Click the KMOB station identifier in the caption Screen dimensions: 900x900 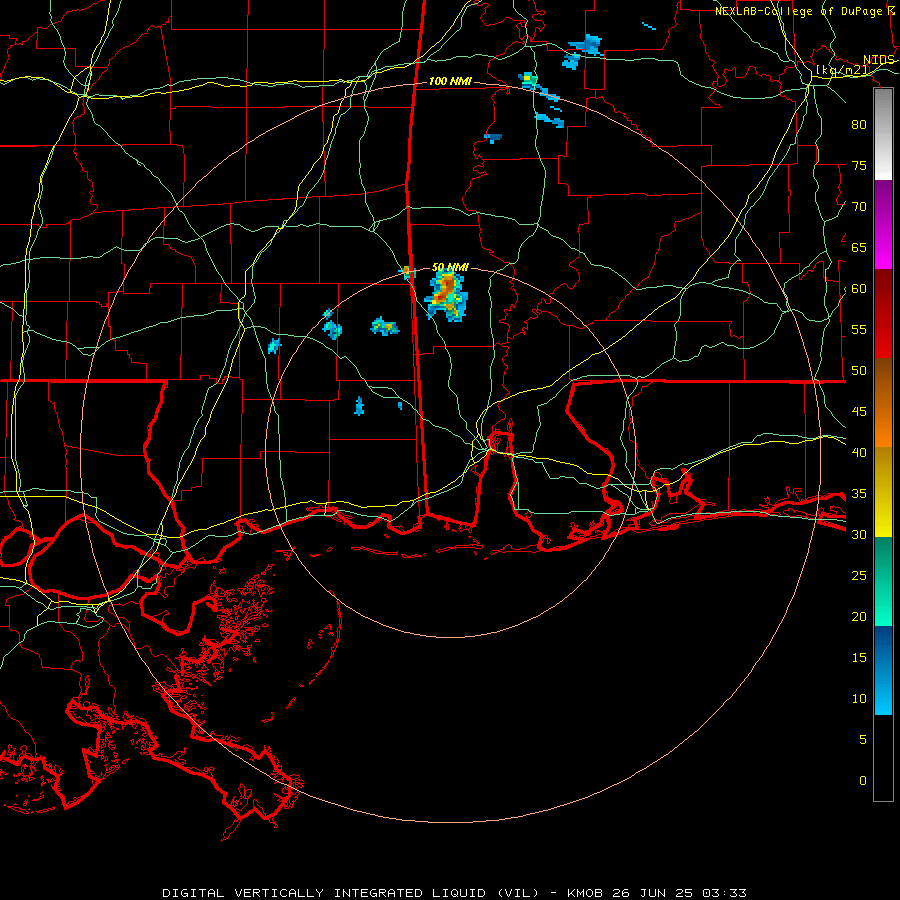tap(585, 893)
